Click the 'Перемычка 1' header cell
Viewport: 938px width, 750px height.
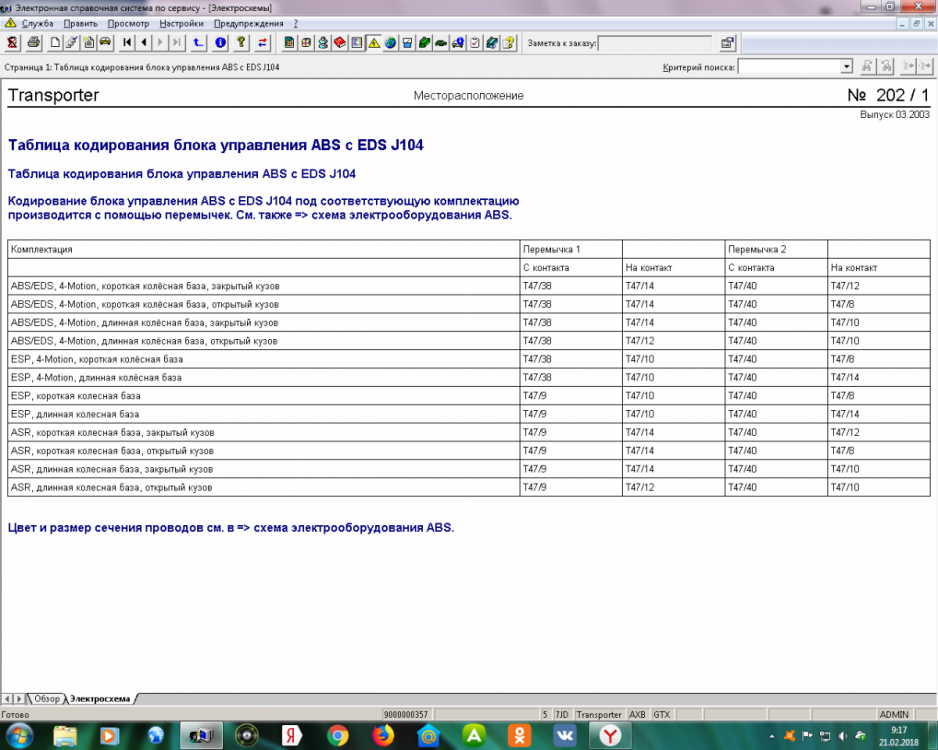571,249
